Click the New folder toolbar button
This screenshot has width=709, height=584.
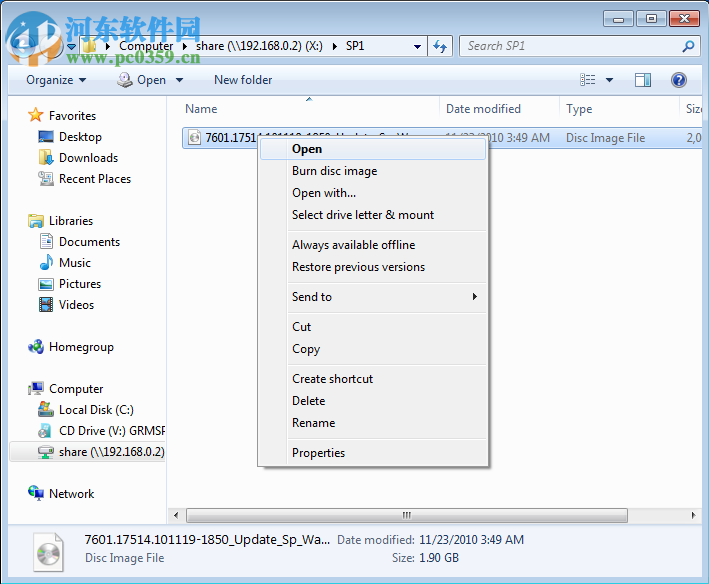pyautogui.click(x=243, y=80)
